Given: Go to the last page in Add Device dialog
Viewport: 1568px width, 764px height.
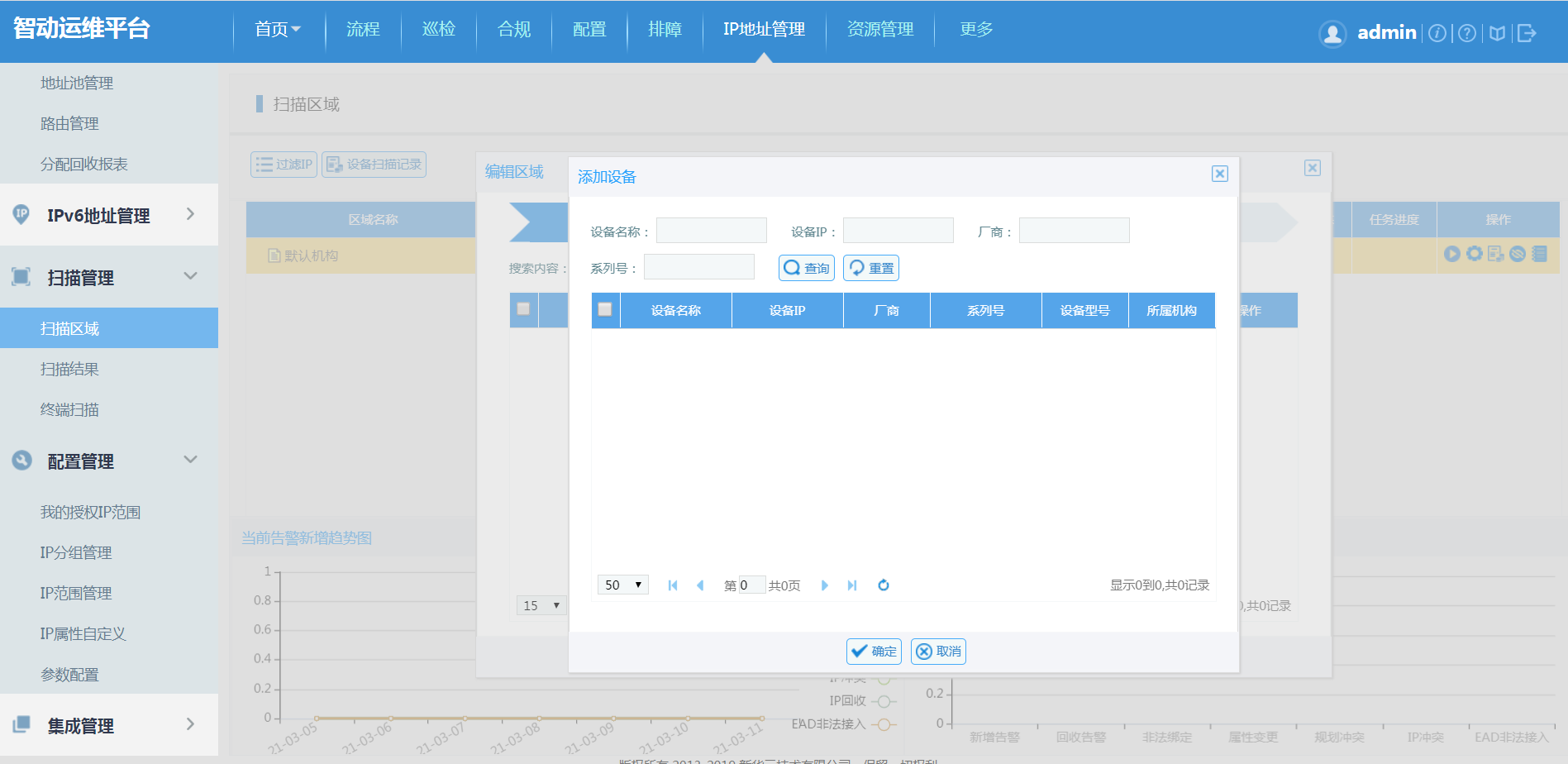Looking at the screenshot, I should click(x=852, y=585).
